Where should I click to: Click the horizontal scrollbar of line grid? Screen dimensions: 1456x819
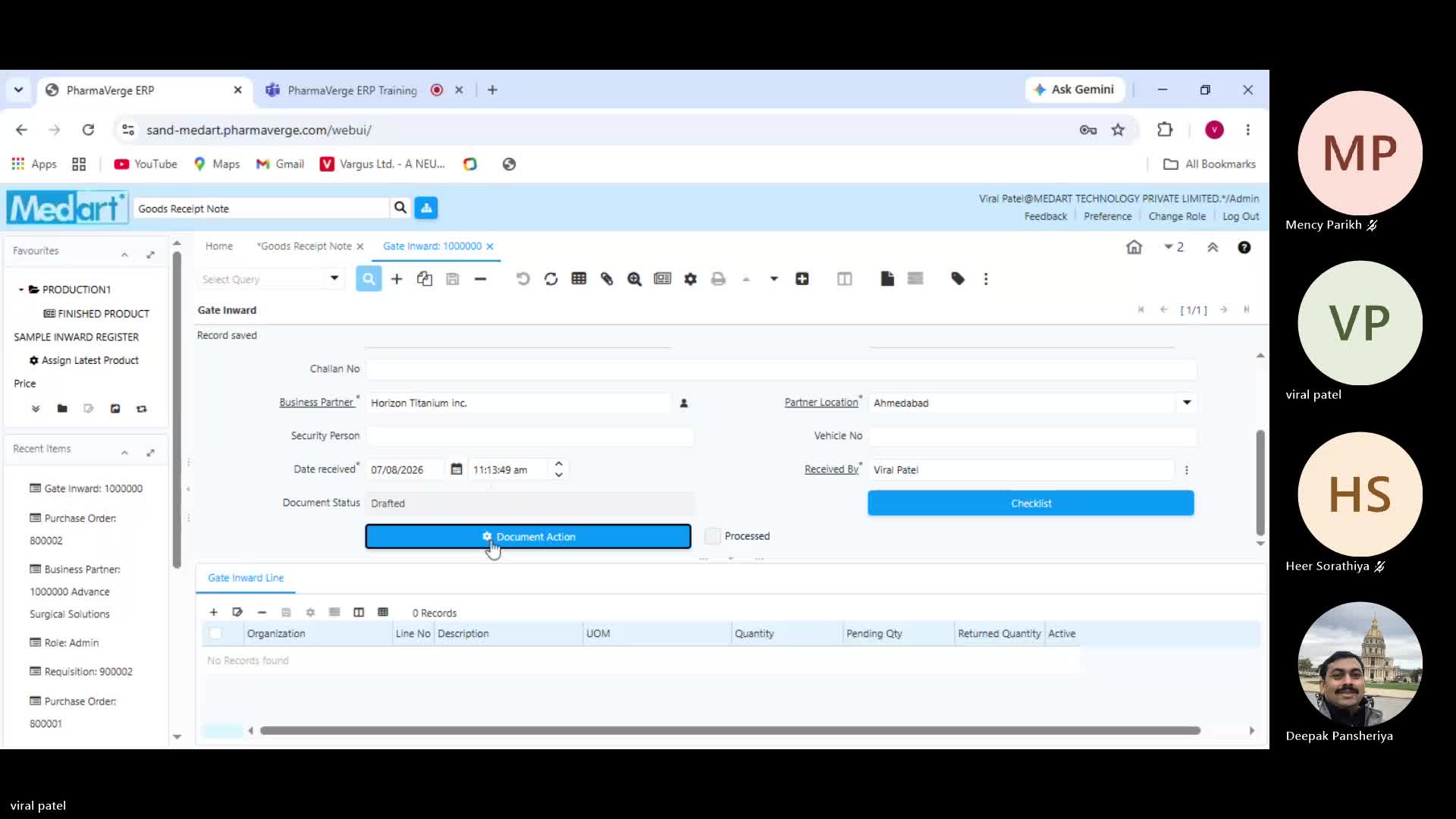[x=730, y=730]
